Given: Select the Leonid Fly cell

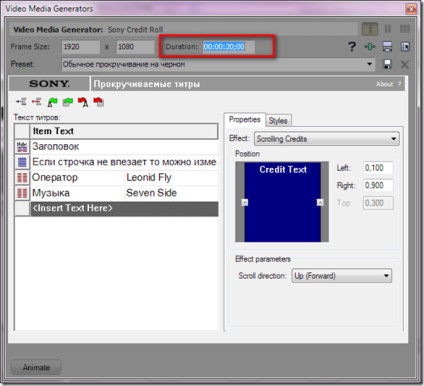Looking at the screenshot, I should (x=172, y=178).
